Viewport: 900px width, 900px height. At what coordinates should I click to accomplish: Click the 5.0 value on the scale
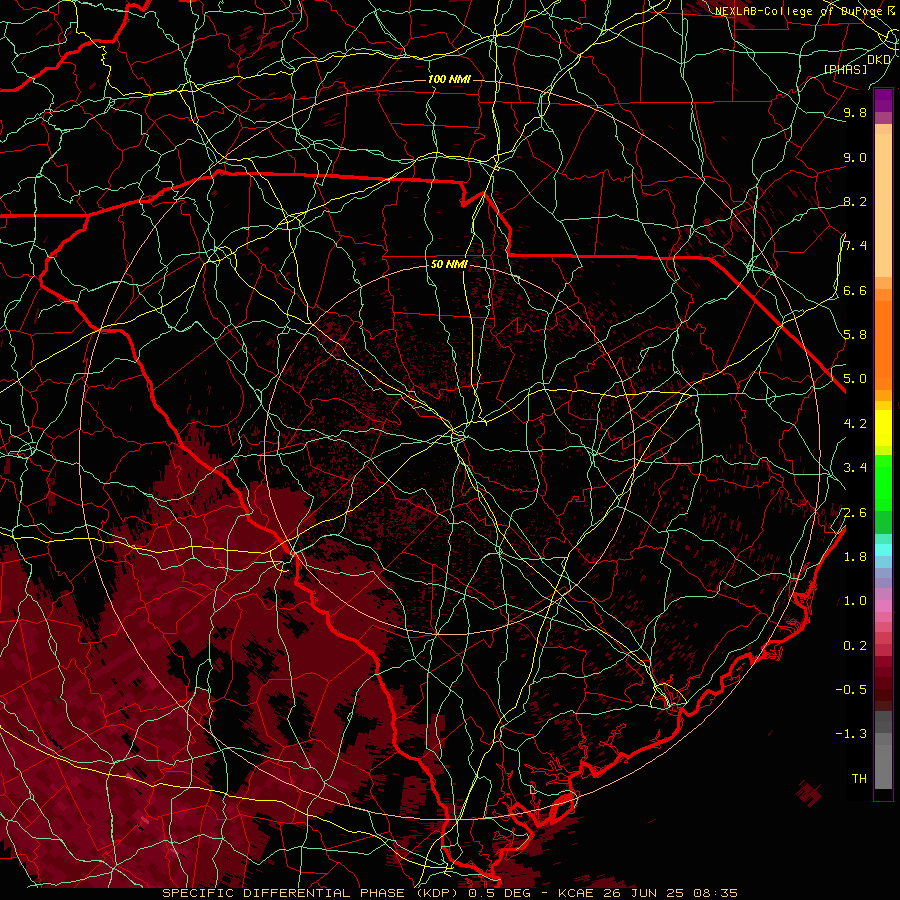[x=855, y=379]
